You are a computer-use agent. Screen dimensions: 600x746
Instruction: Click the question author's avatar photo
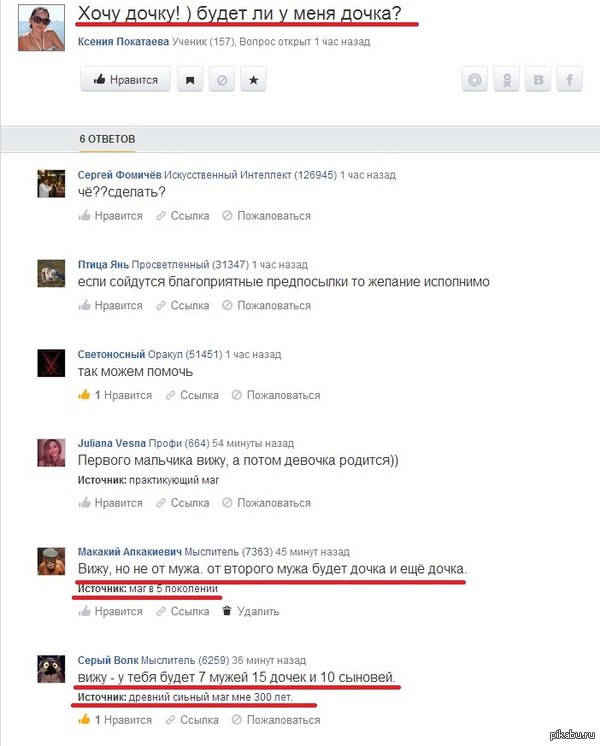click(41, 28)
